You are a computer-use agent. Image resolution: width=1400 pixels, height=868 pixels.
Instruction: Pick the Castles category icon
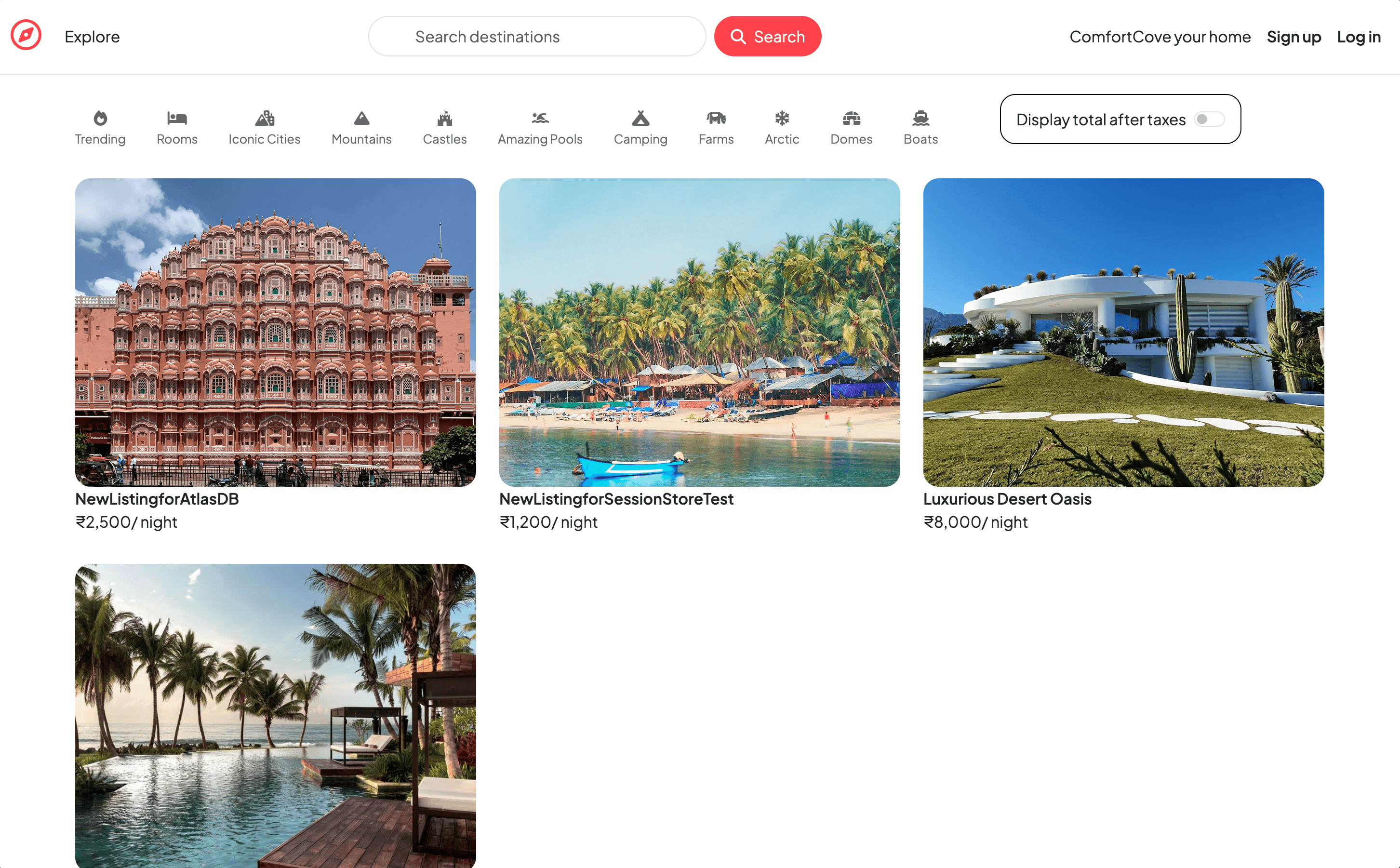tap(445, 118)
